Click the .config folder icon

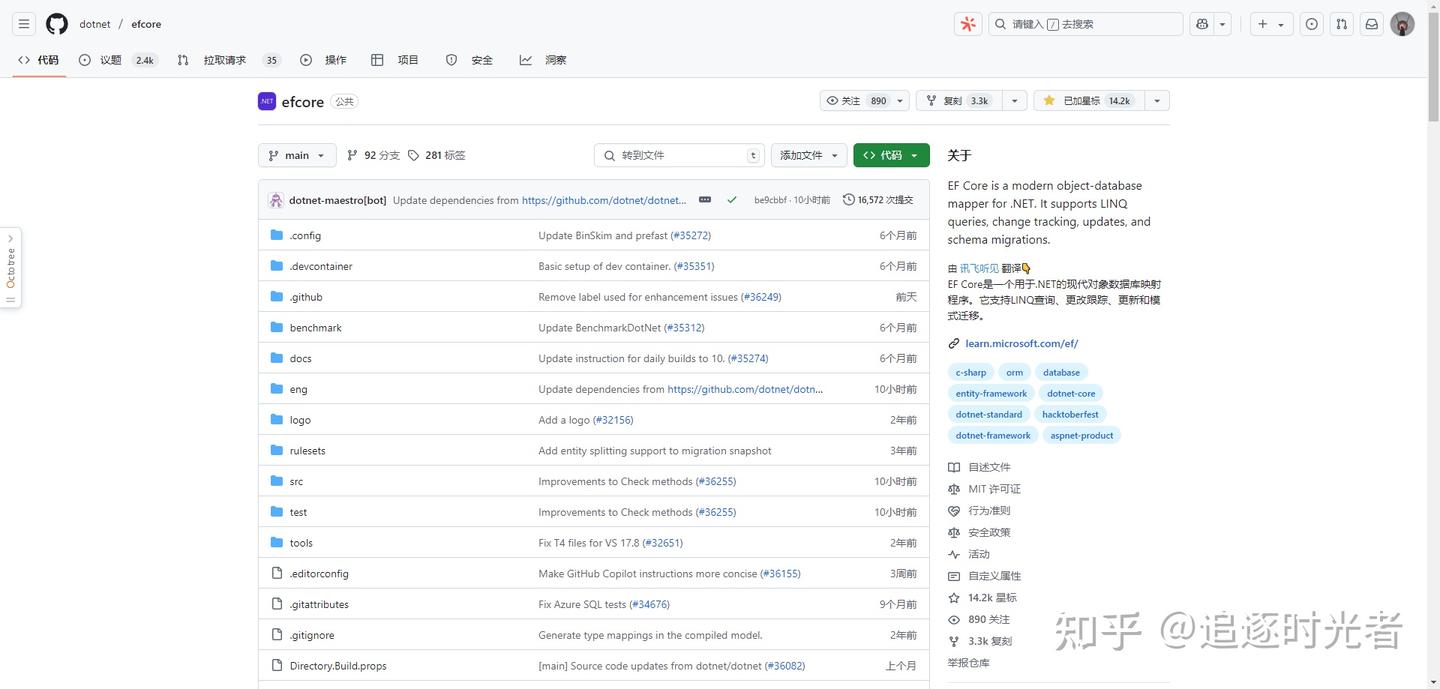click(x=277, y=235)
